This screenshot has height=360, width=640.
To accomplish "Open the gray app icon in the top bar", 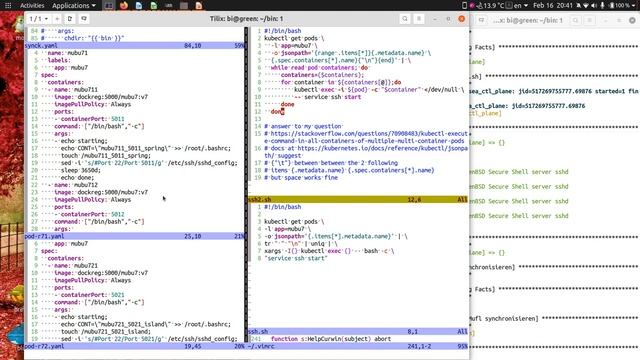I will pos(184,5).
